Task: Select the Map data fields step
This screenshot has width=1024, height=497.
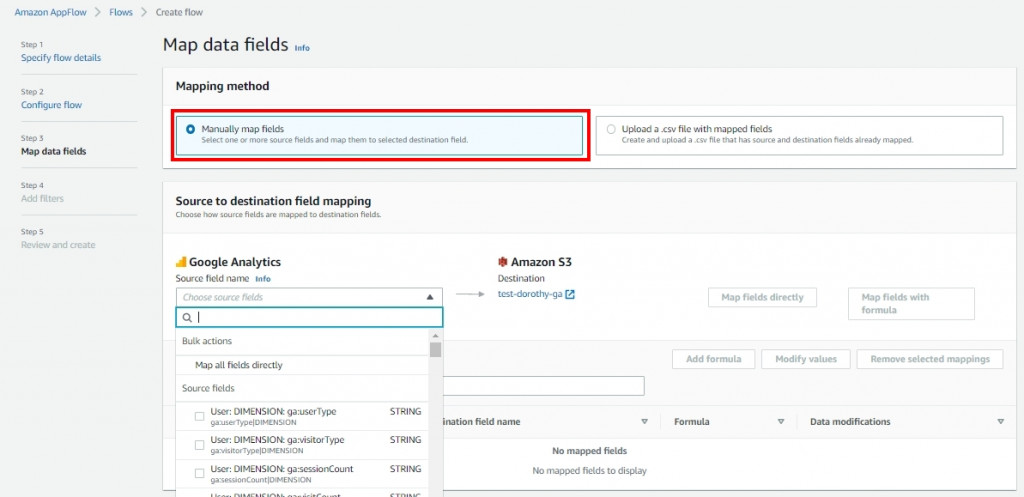Action: [54, 152]
